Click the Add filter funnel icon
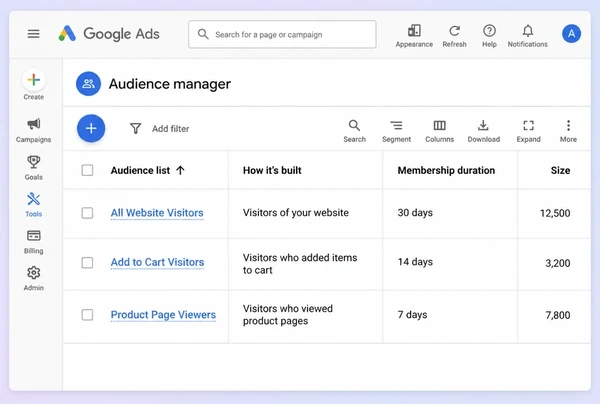 135,129
